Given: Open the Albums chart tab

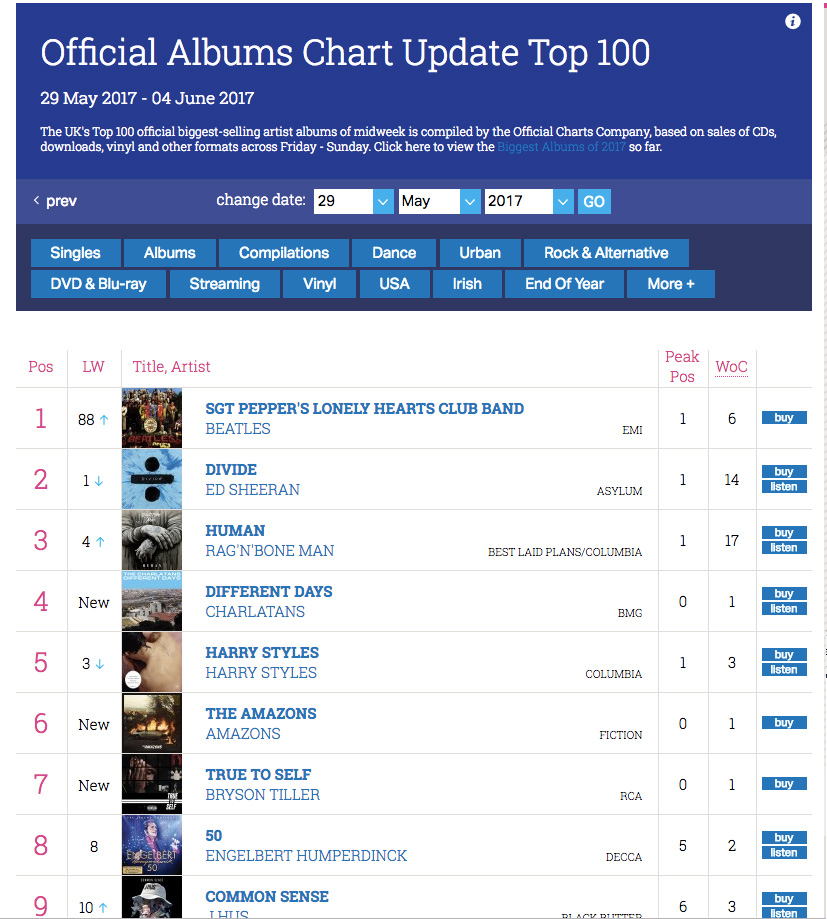Looking at the screenshot, I should click(169, 253).
